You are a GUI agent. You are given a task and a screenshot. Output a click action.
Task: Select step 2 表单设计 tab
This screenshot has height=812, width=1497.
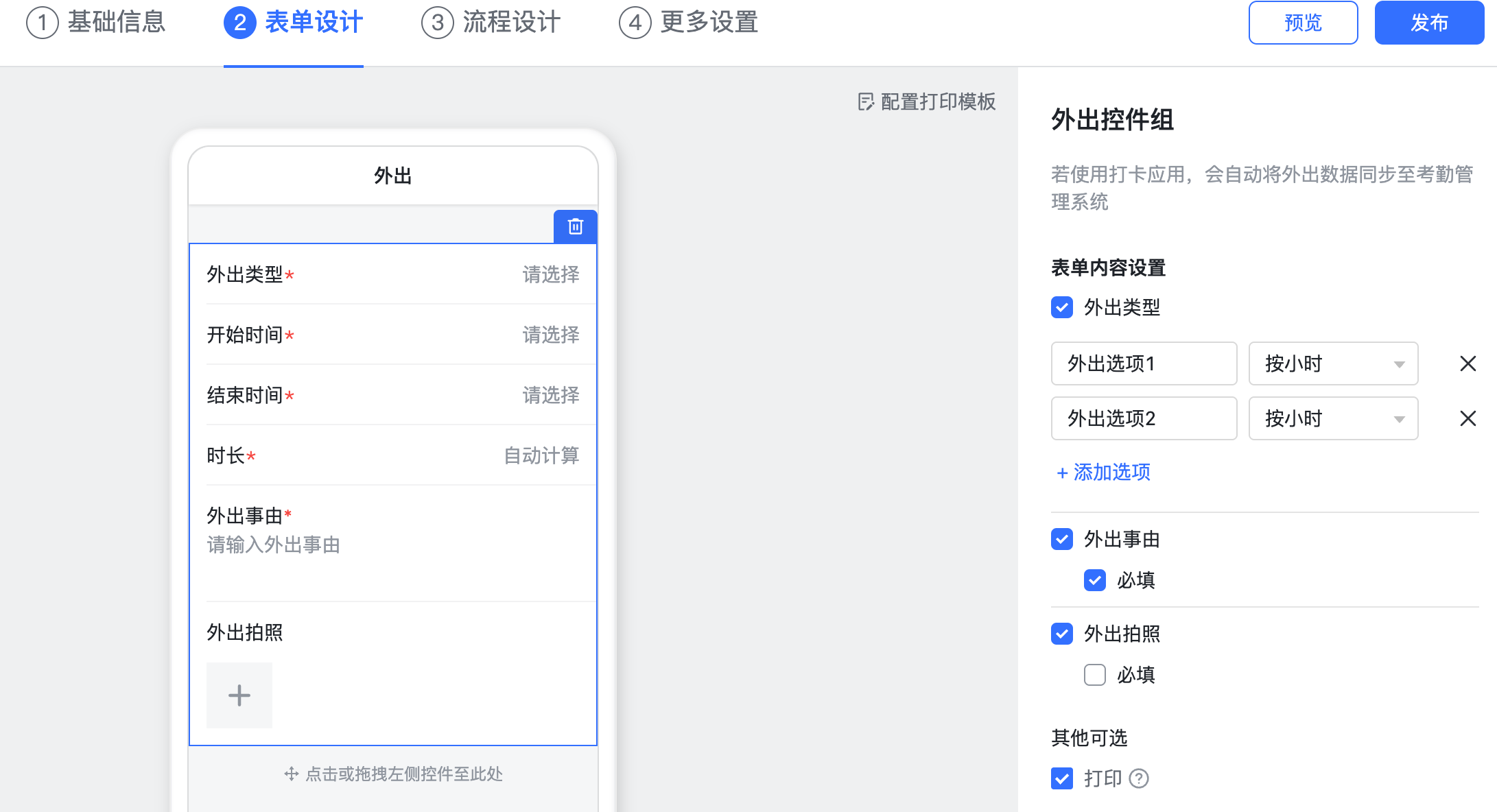tap(294, 23)
